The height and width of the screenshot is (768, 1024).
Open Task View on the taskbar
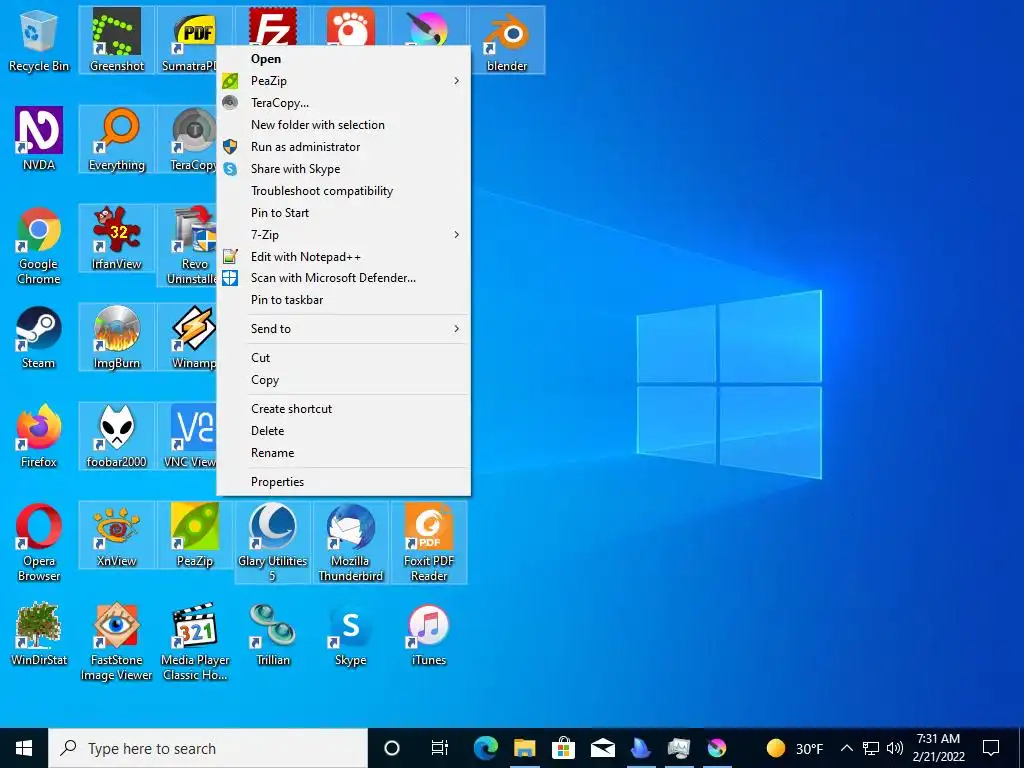(440, 748)
